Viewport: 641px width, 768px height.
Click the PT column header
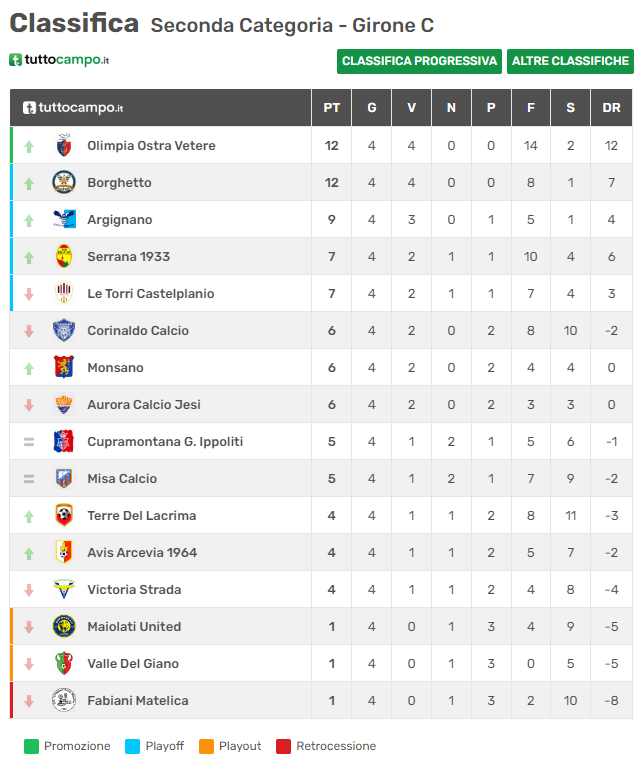pyautogui.click(x=332, y=108)
